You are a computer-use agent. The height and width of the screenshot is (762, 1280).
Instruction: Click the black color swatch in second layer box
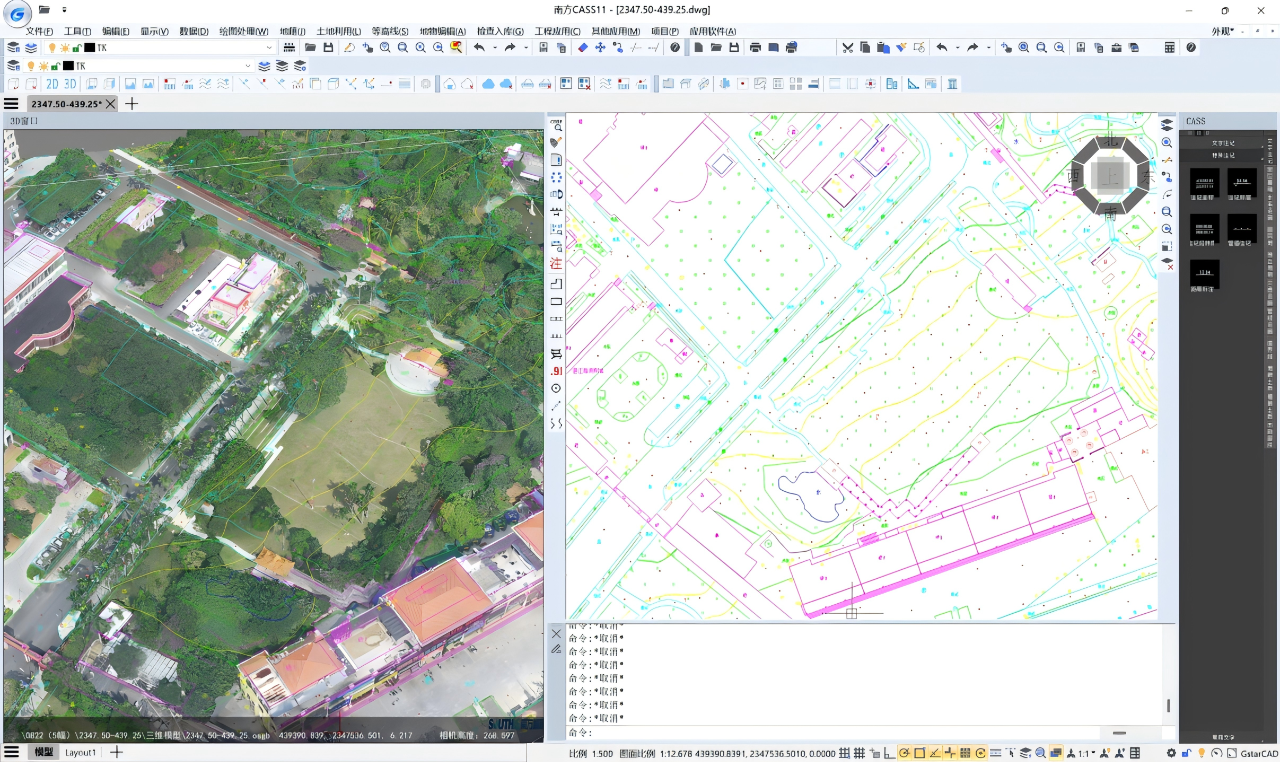67,66
